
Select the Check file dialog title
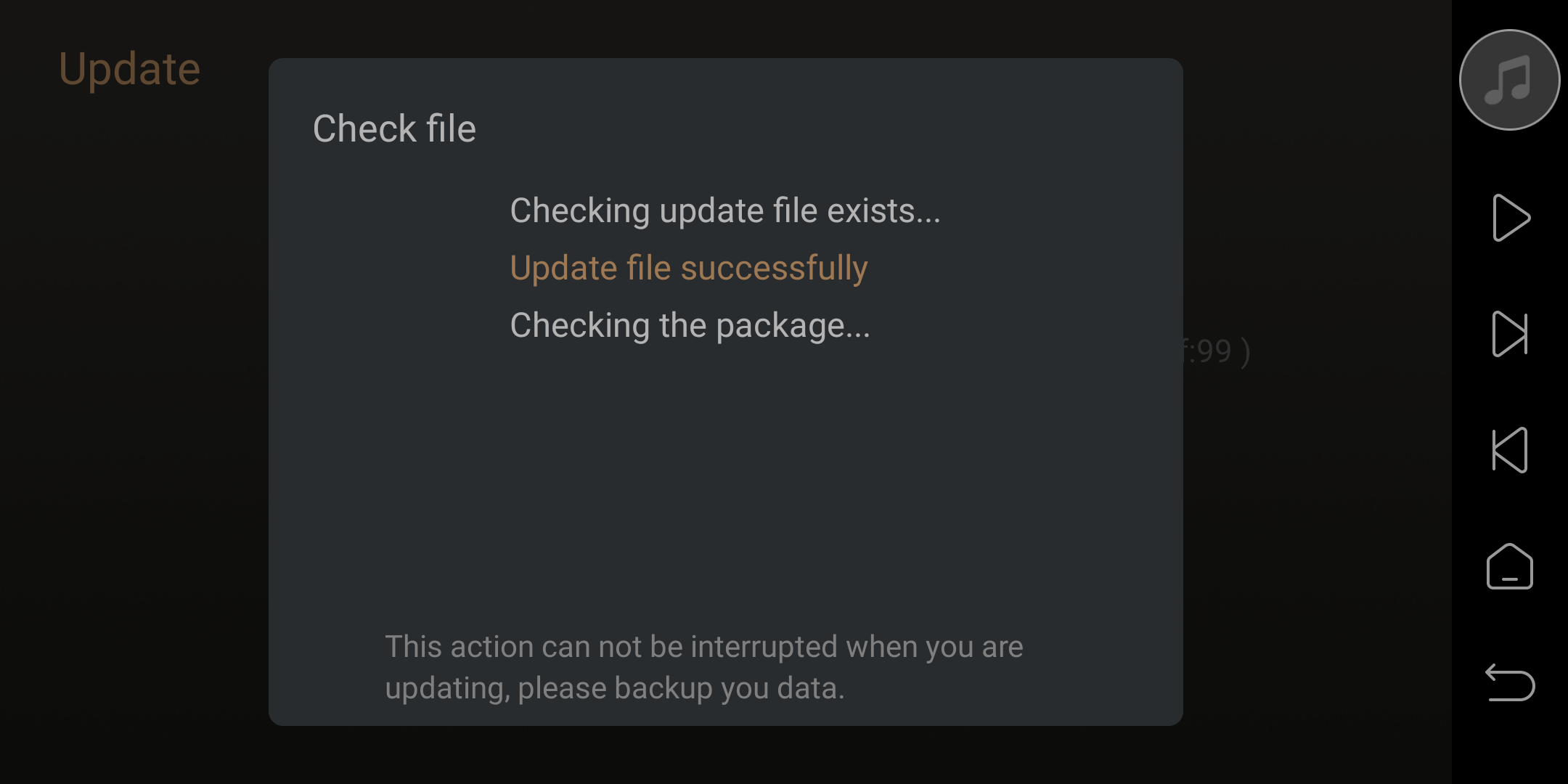pos(394,129)
